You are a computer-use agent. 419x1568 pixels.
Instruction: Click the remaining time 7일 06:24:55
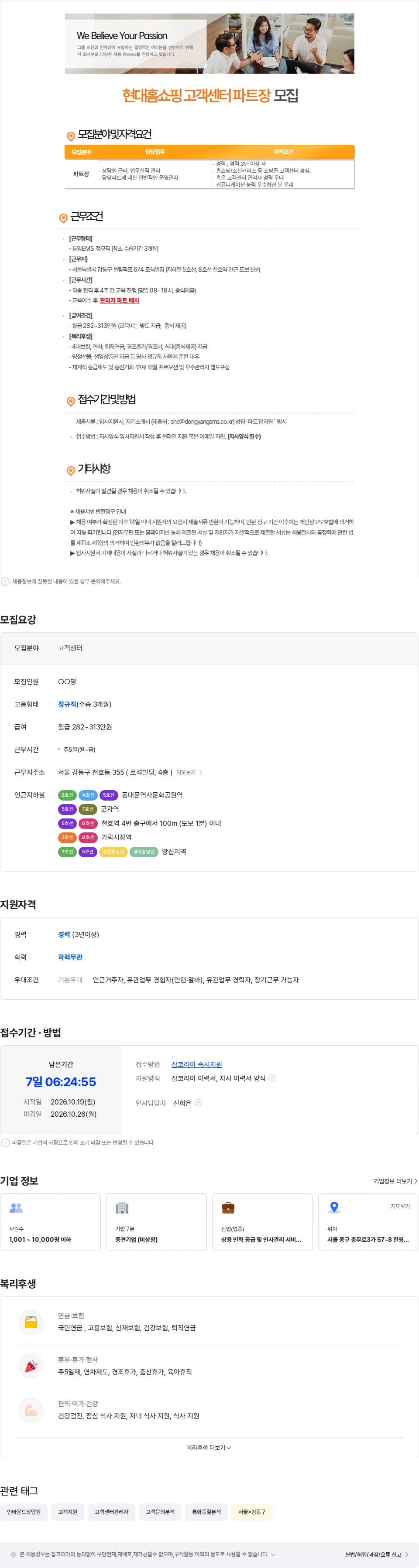click(x=61, y=1082)
